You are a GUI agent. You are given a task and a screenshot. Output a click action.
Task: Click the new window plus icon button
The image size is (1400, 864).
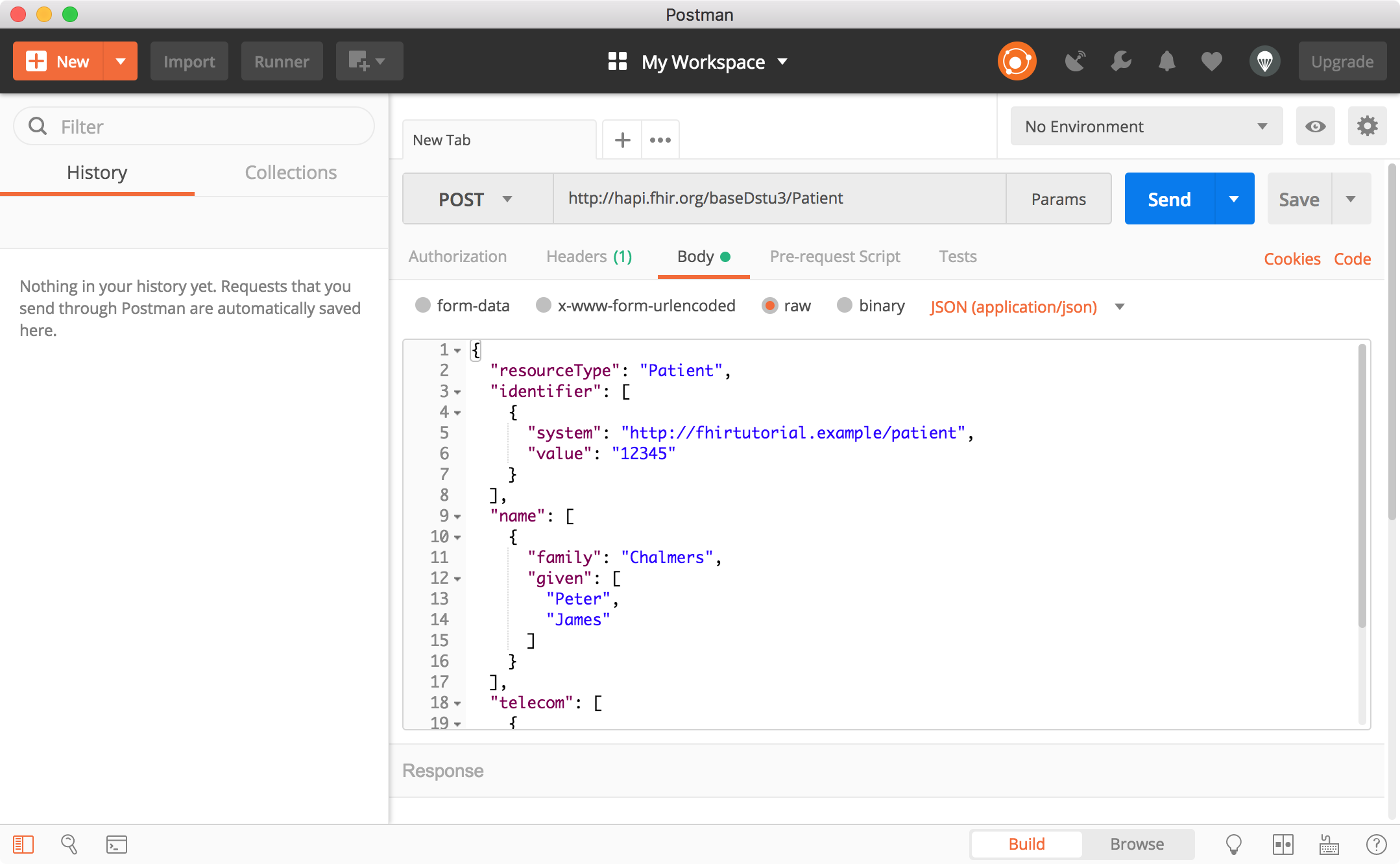pos(369,62)
